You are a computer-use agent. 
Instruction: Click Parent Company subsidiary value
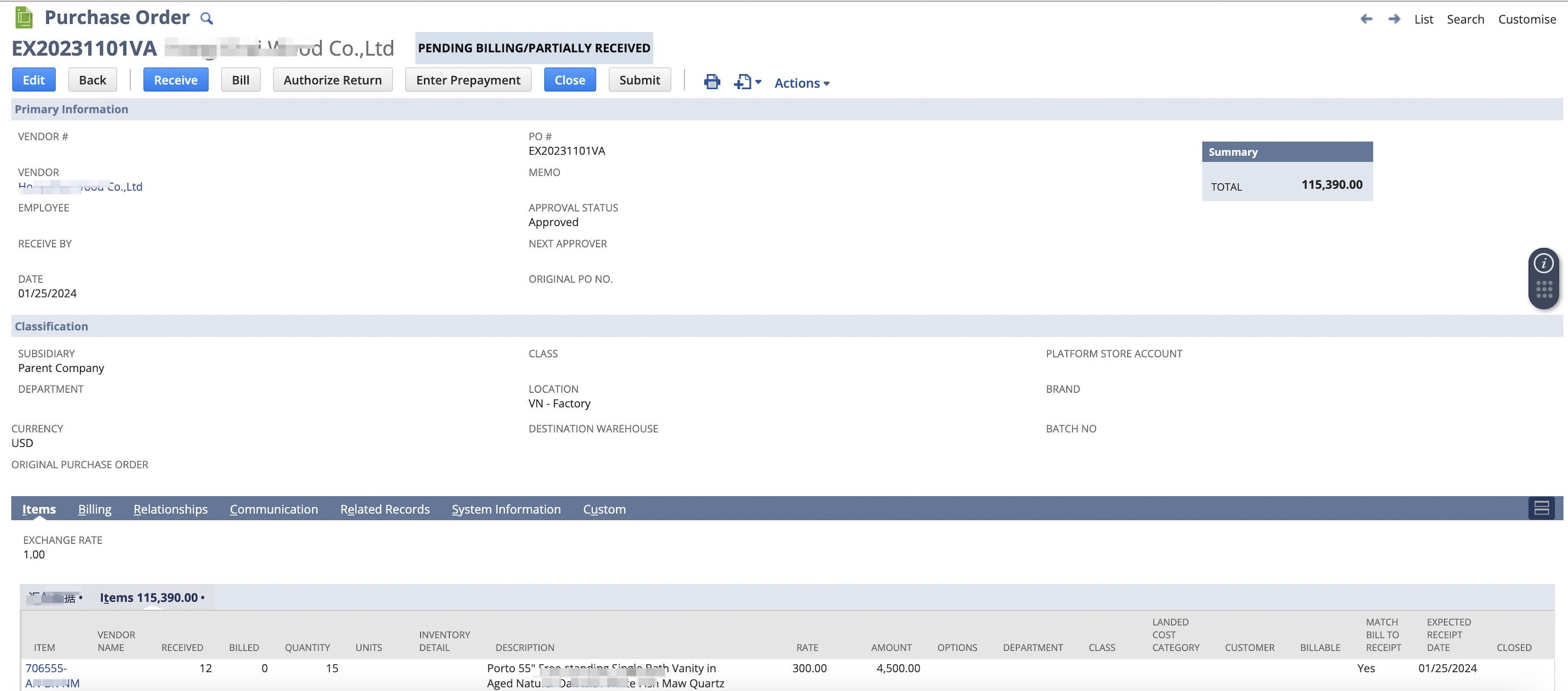tap(61, 368)
